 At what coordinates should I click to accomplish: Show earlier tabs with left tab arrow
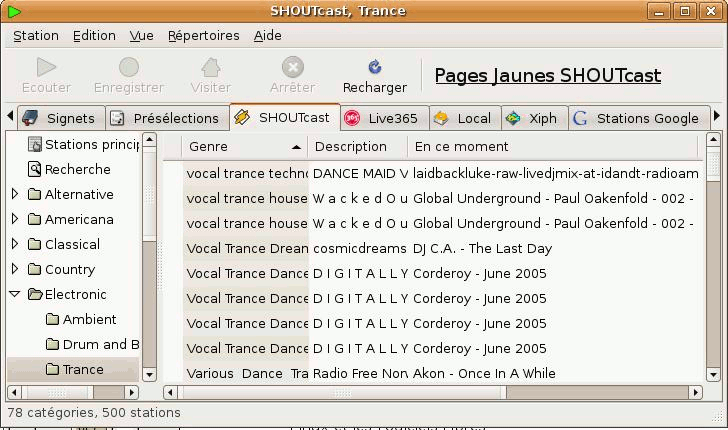pyautogui.click(x=10, y=116)
